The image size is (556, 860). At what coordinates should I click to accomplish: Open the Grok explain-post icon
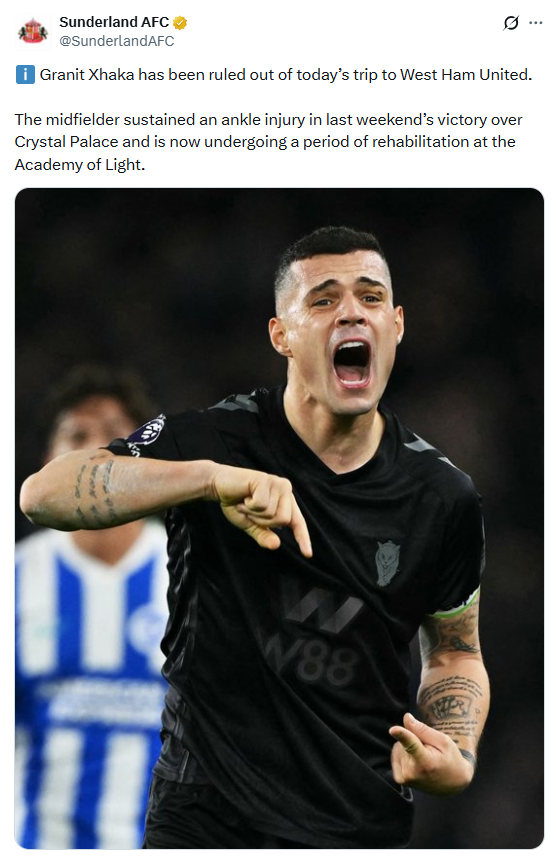point(510,23)
